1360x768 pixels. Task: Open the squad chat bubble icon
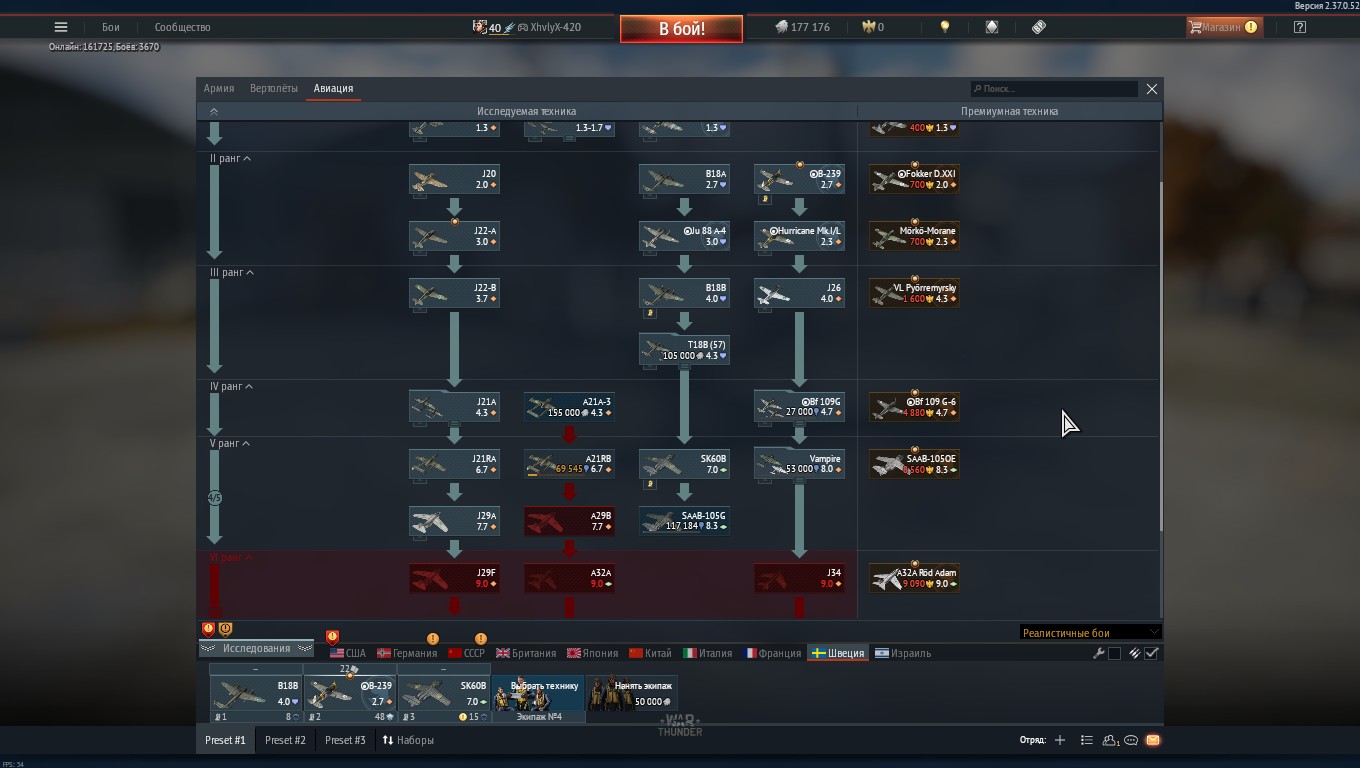point(1131,740)
